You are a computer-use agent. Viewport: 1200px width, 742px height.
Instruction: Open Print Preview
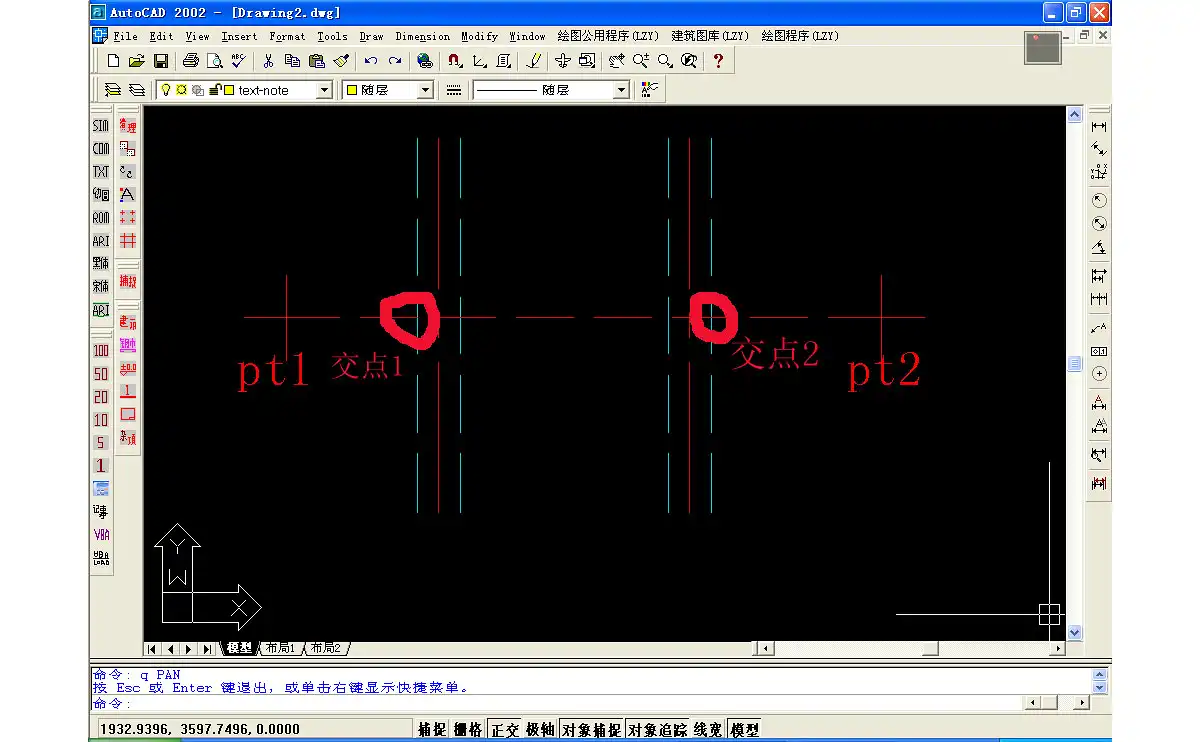(x=214, y=61)
